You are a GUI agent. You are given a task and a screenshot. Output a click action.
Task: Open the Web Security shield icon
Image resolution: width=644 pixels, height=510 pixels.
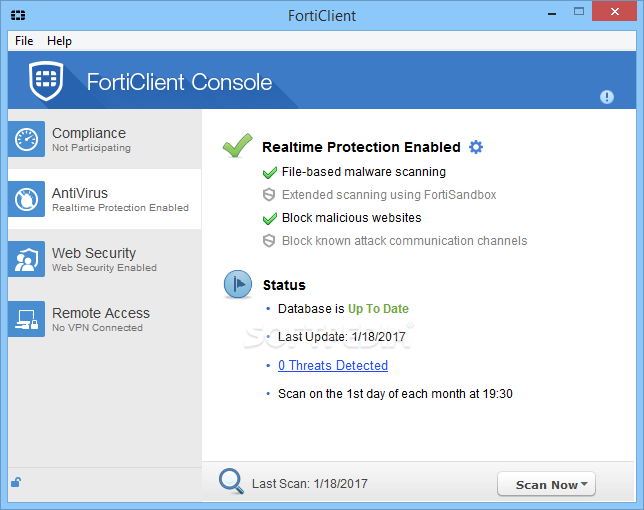(x=26, y=259)
